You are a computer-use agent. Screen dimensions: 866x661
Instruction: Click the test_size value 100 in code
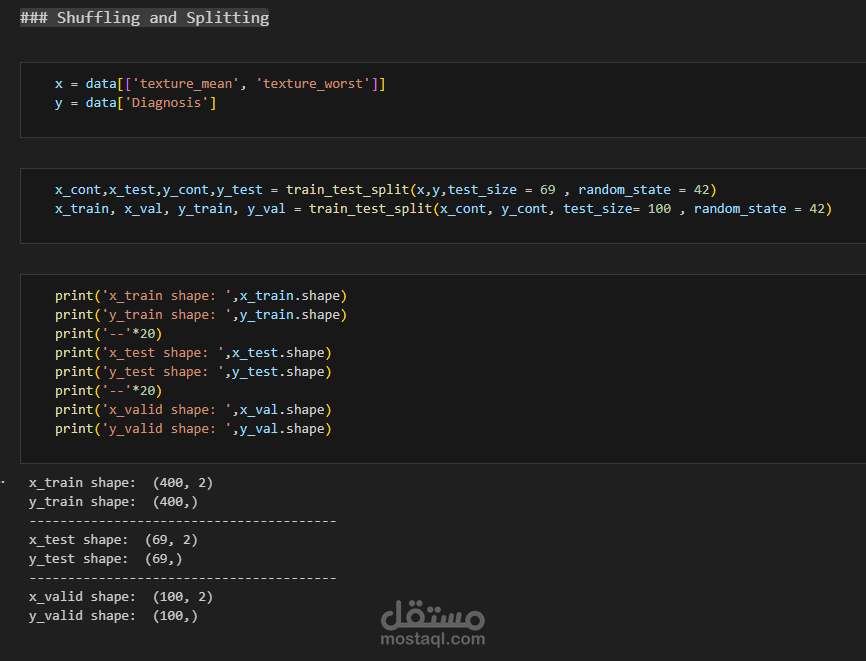[x=658, y=208]
